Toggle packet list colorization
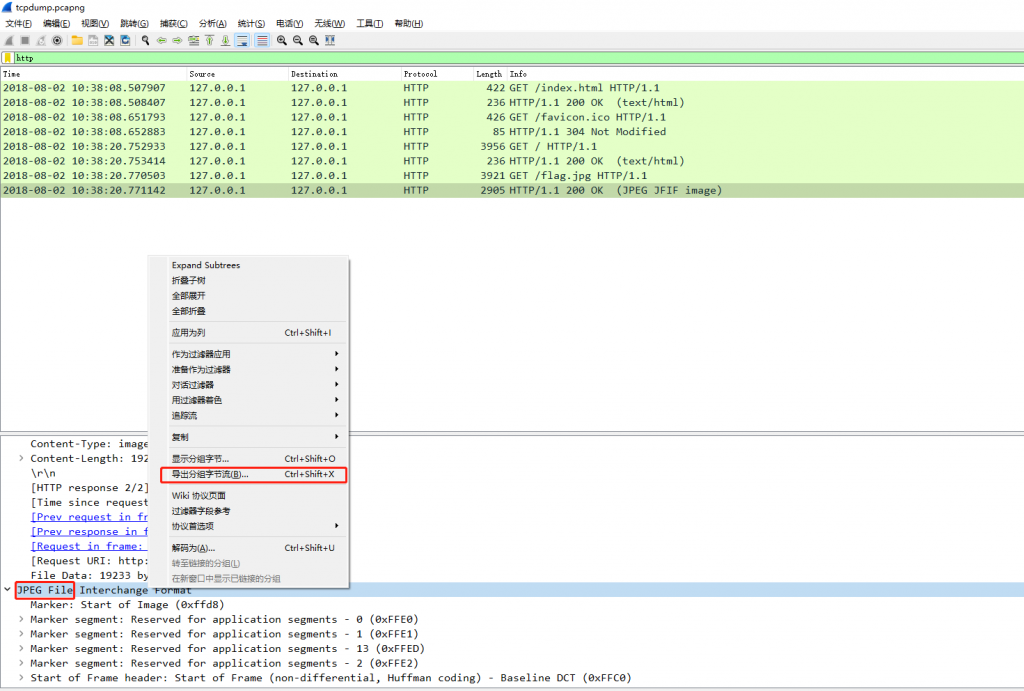Screen dimensions: 1024x691 pyautogui.click(x=262, y=40)
